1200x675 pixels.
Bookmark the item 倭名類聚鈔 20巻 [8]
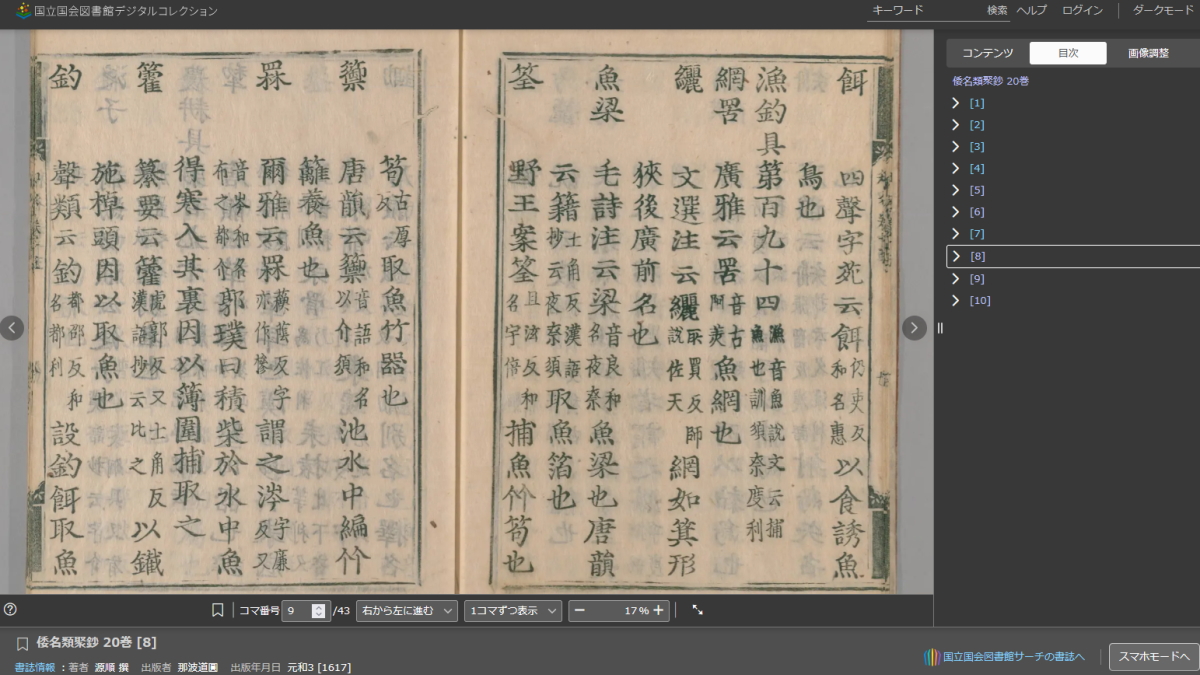(x=22, y=643)
